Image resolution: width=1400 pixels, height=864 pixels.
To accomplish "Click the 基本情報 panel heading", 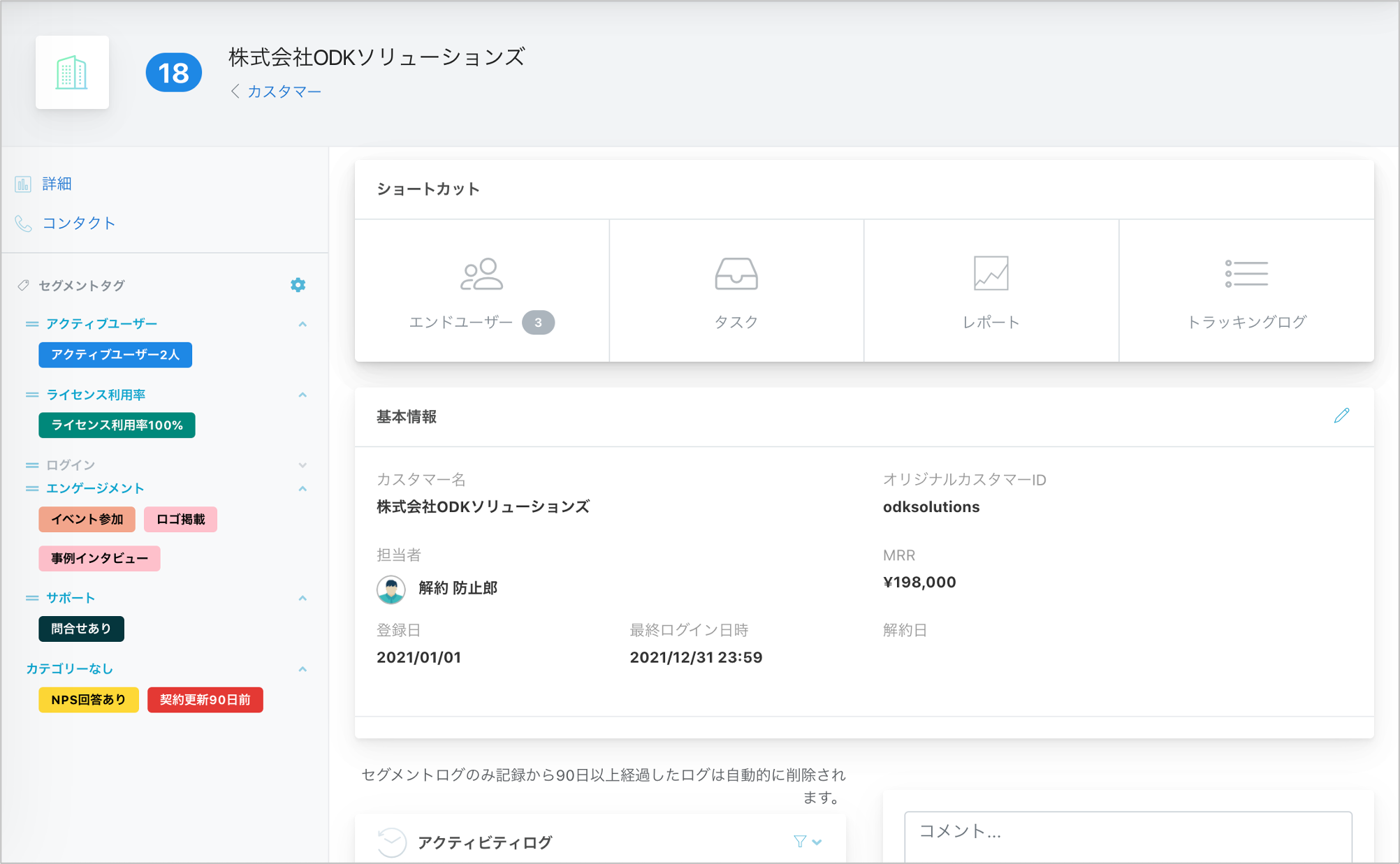I will (407, 417).
